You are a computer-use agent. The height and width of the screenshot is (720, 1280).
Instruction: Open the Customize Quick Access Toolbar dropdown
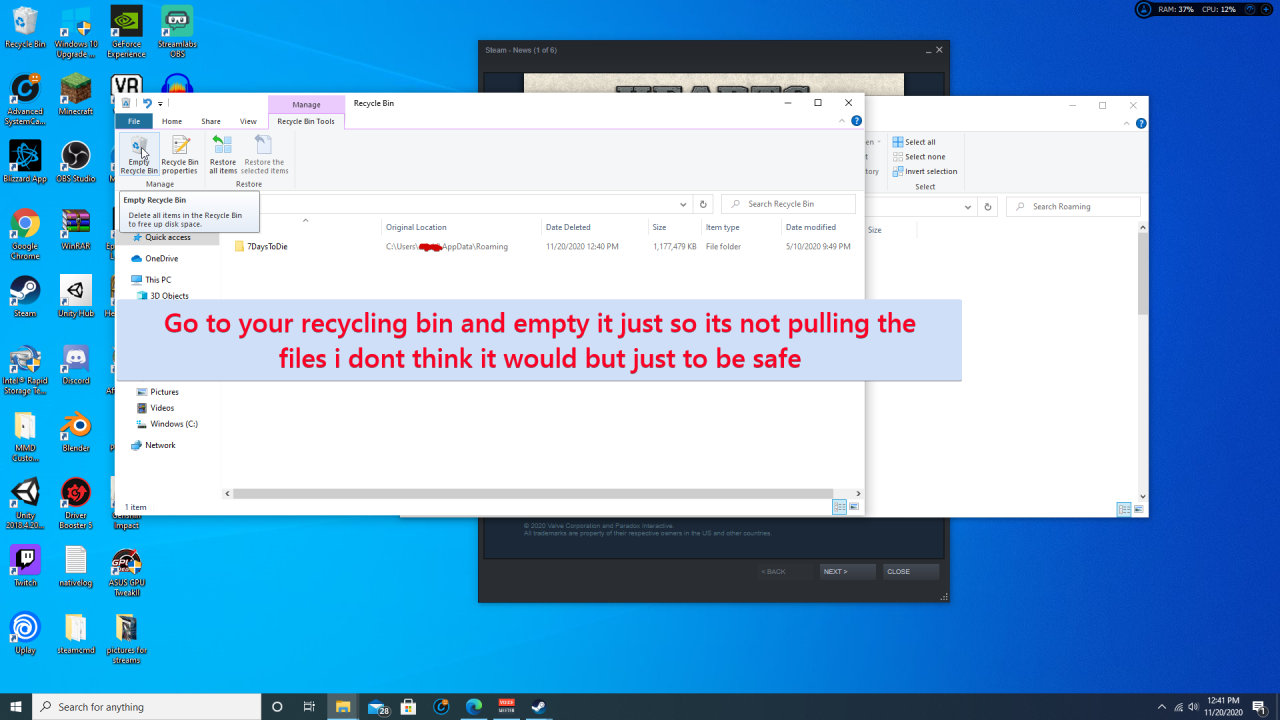click(x=160, y=103)
